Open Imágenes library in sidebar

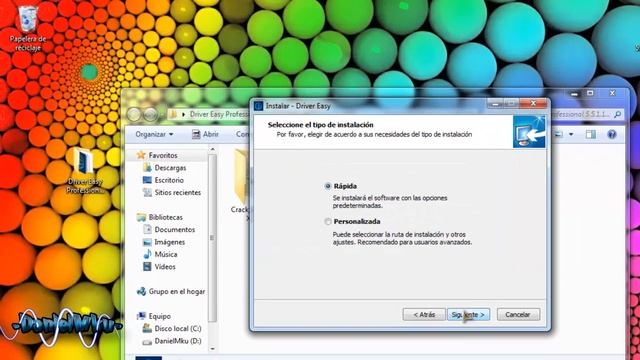169,242
